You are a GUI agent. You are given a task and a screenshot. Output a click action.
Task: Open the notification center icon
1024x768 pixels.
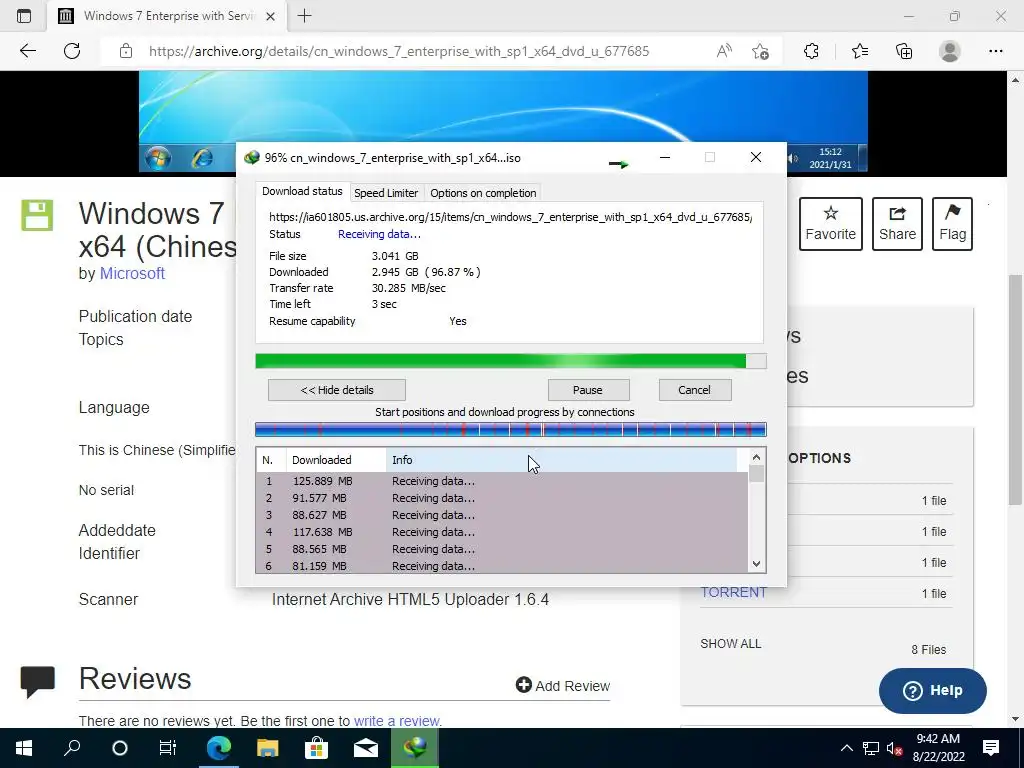tap(991, 748)
